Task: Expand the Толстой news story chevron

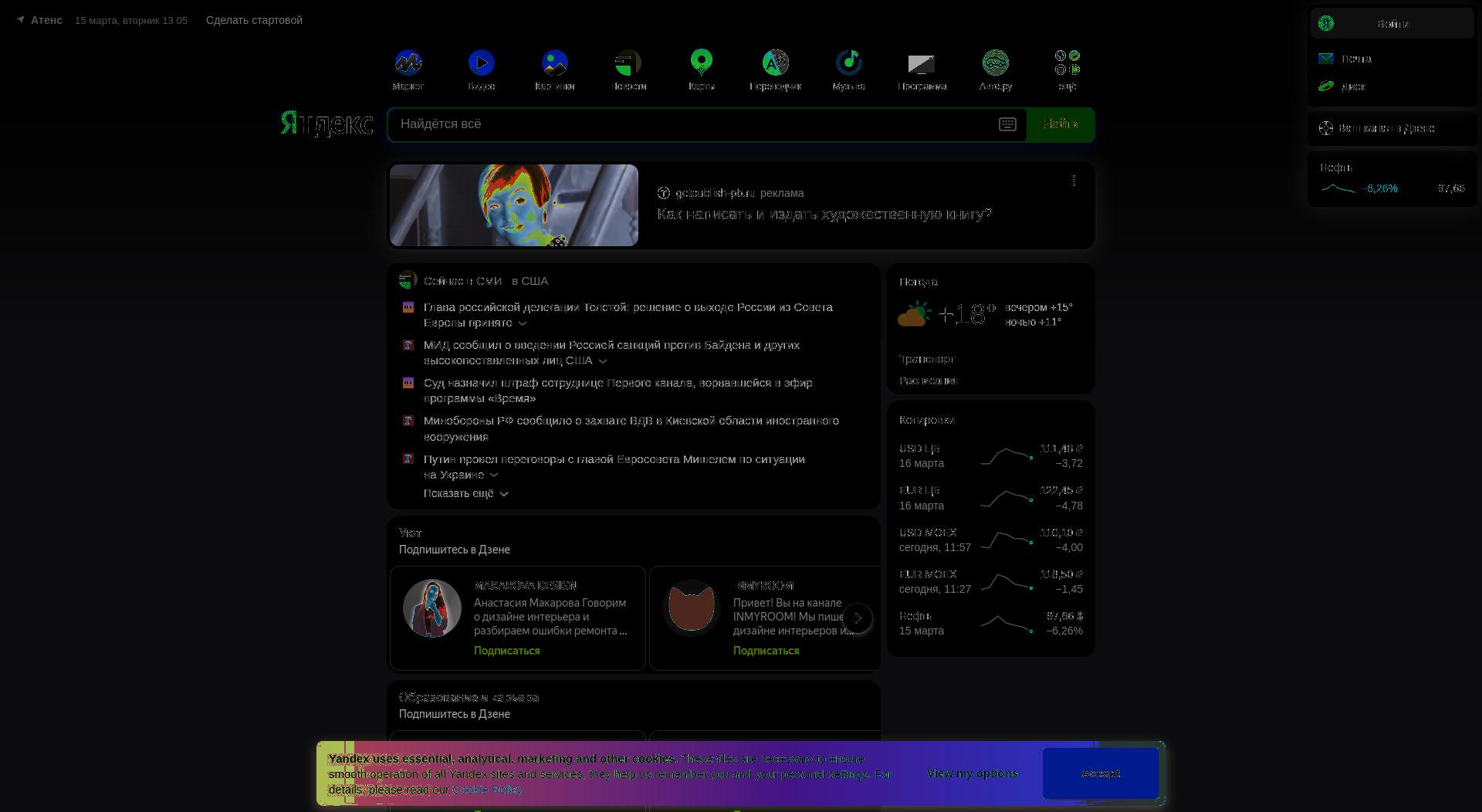Action: 523,323
